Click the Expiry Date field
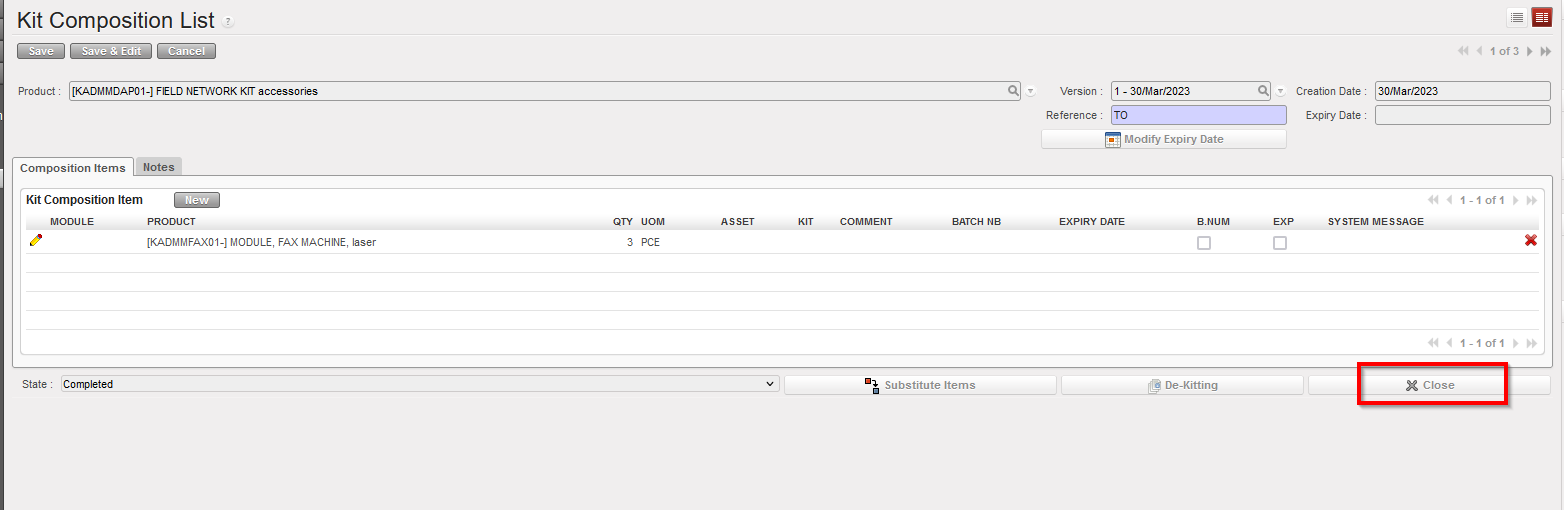The width and height of the screenshot is (1564, 510). (1463, 115)
